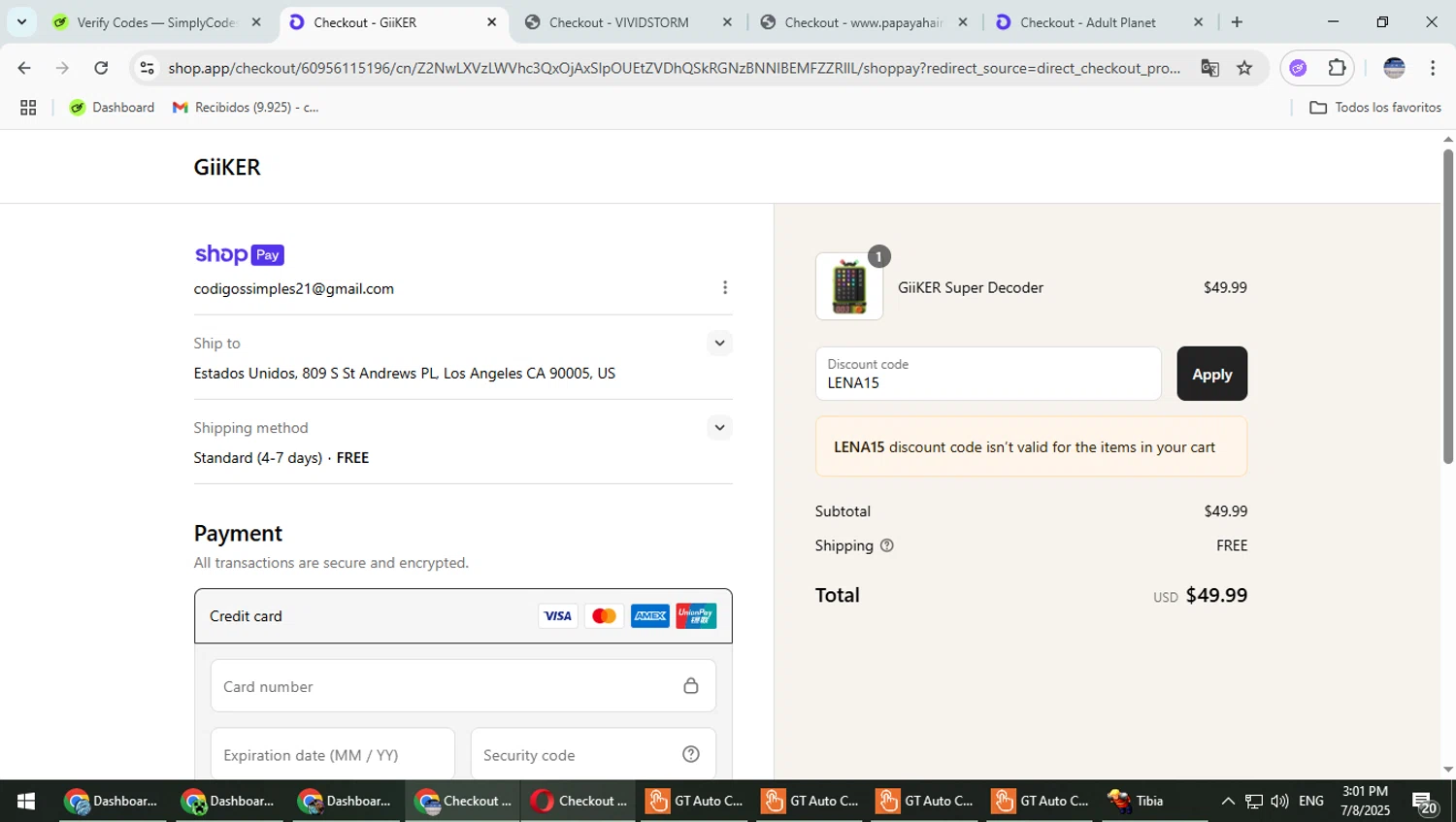This screenshot has width=1456, height=822.
Task: Open the notification center icon
Action: pyautogui.click(x=1425, y=803)
